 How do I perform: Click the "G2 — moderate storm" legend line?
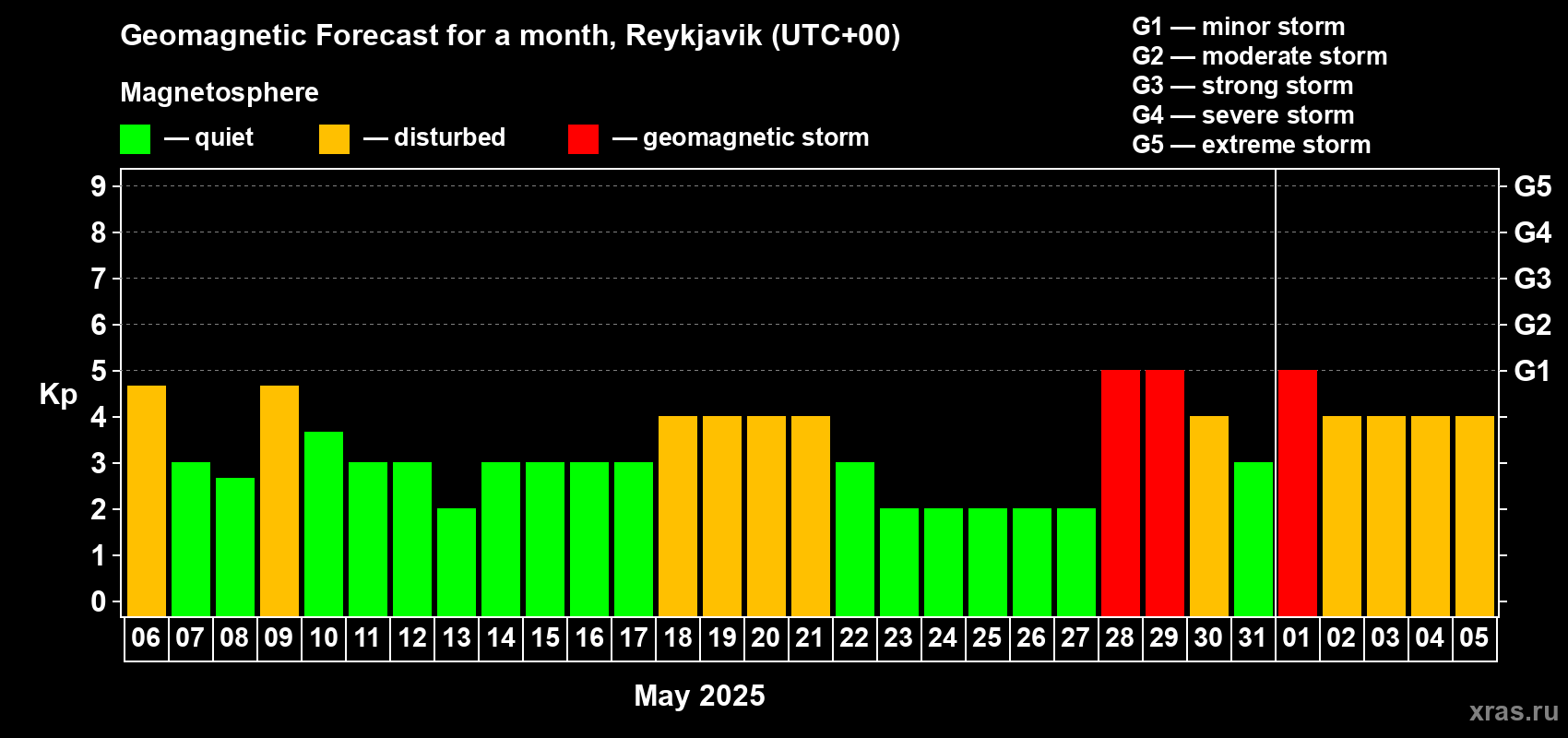(1260, 56)
